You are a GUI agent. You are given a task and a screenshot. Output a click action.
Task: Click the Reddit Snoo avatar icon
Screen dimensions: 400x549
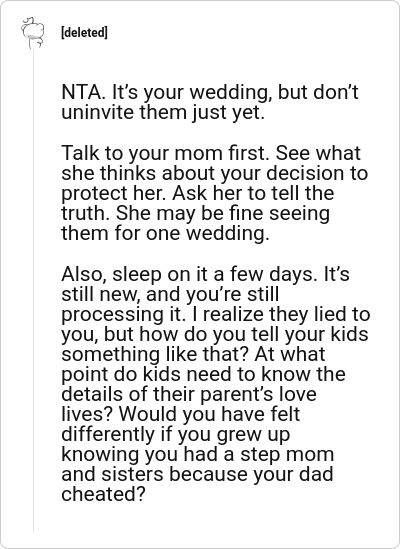click(x=33, y=32)
